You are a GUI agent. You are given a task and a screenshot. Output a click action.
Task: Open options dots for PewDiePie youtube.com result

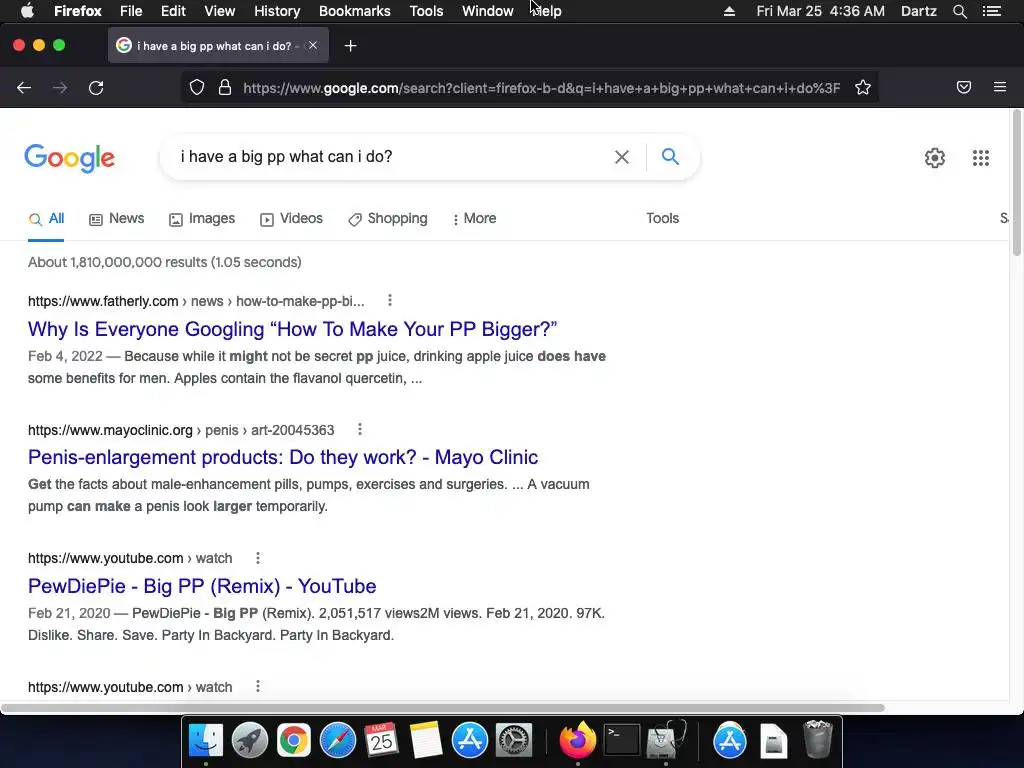coord(258,558)
